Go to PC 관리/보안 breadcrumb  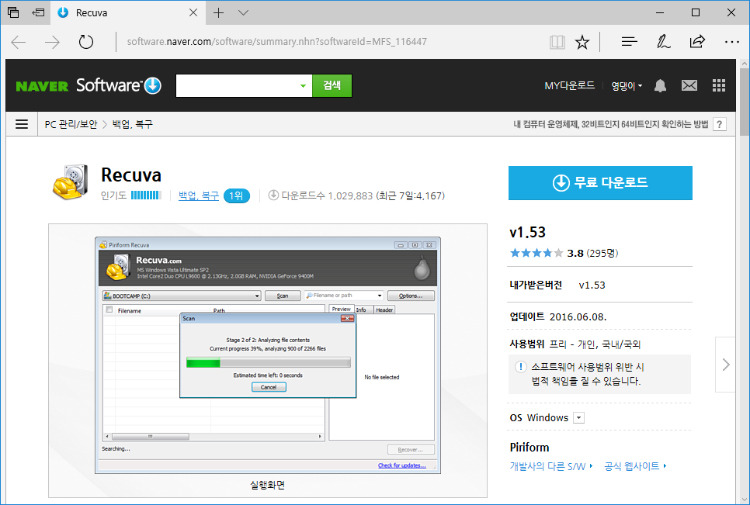pos(71,124)
